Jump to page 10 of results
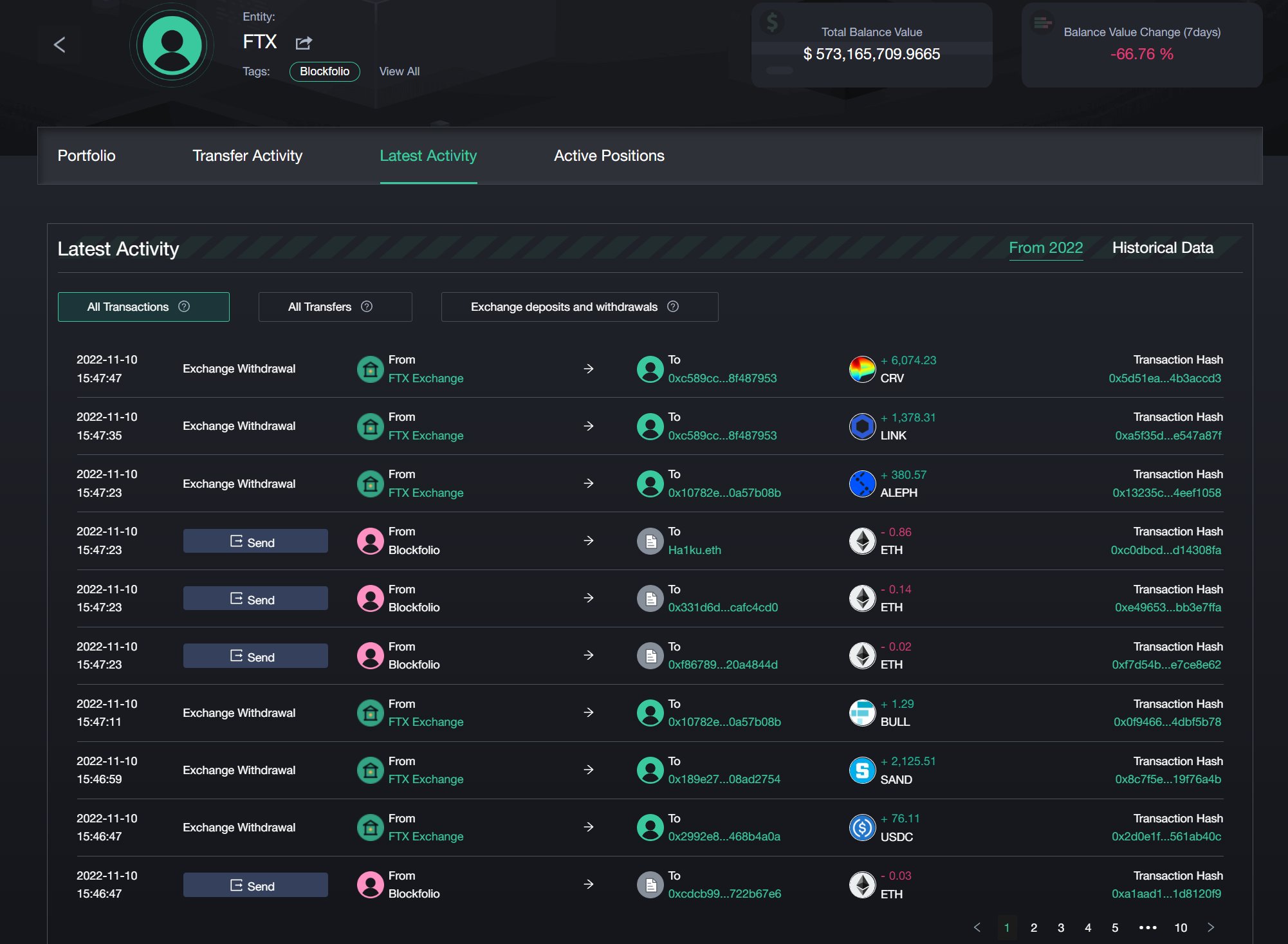 click(x=1181, y=927)
